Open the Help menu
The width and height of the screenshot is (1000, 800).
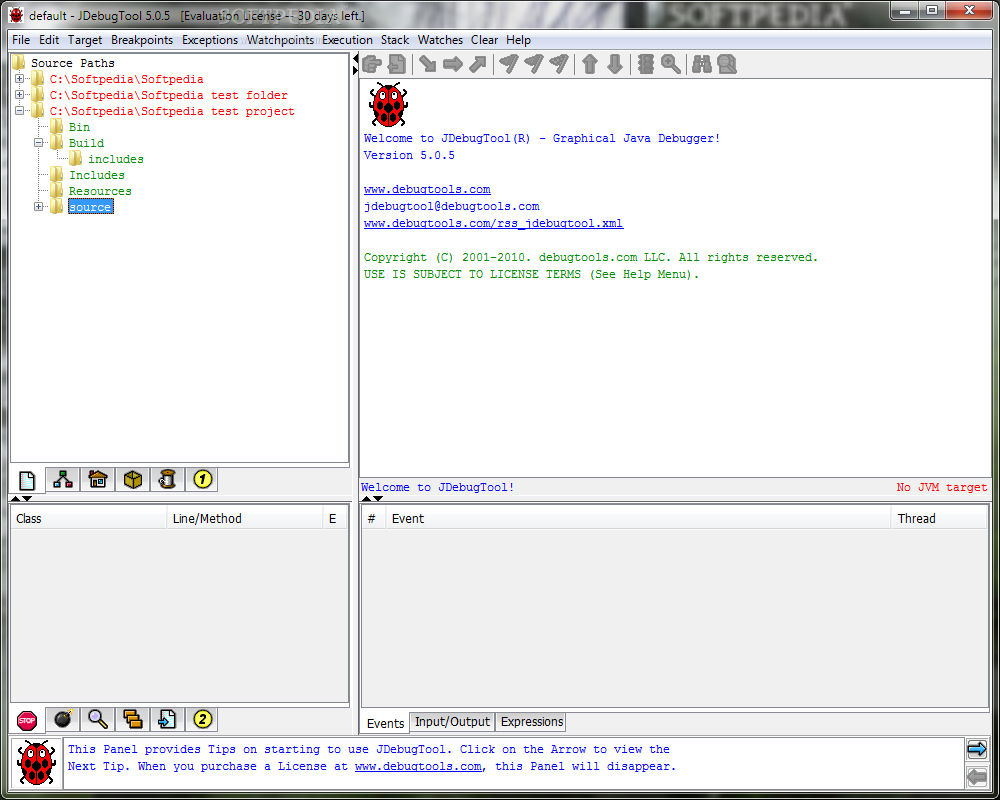tap(518, 40)
